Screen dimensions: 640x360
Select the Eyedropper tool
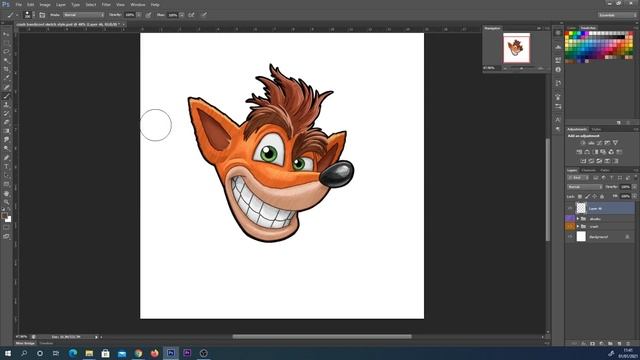pos(6,78)
